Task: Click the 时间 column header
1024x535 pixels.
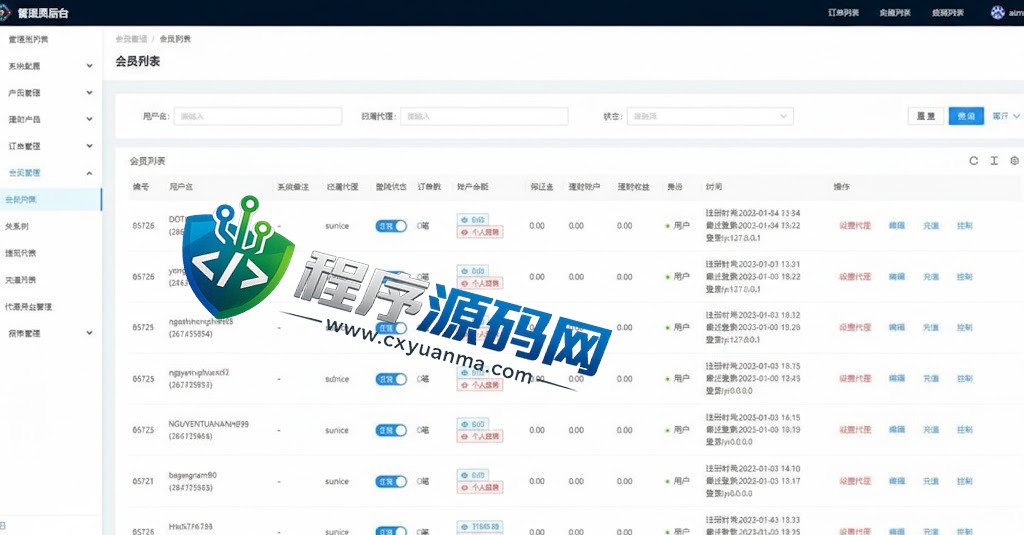Action: (713, 187)
